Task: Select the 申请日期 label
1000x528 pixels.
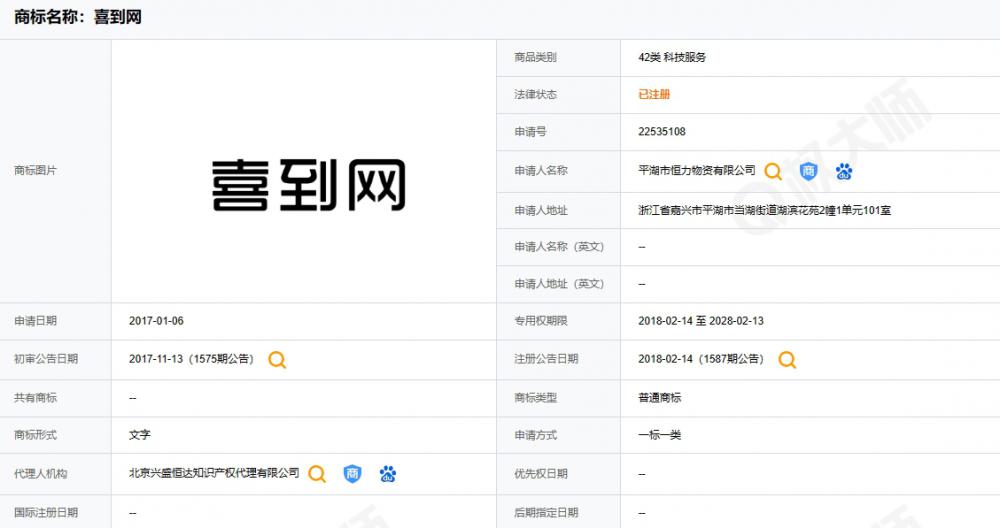Action: [35, 321]
